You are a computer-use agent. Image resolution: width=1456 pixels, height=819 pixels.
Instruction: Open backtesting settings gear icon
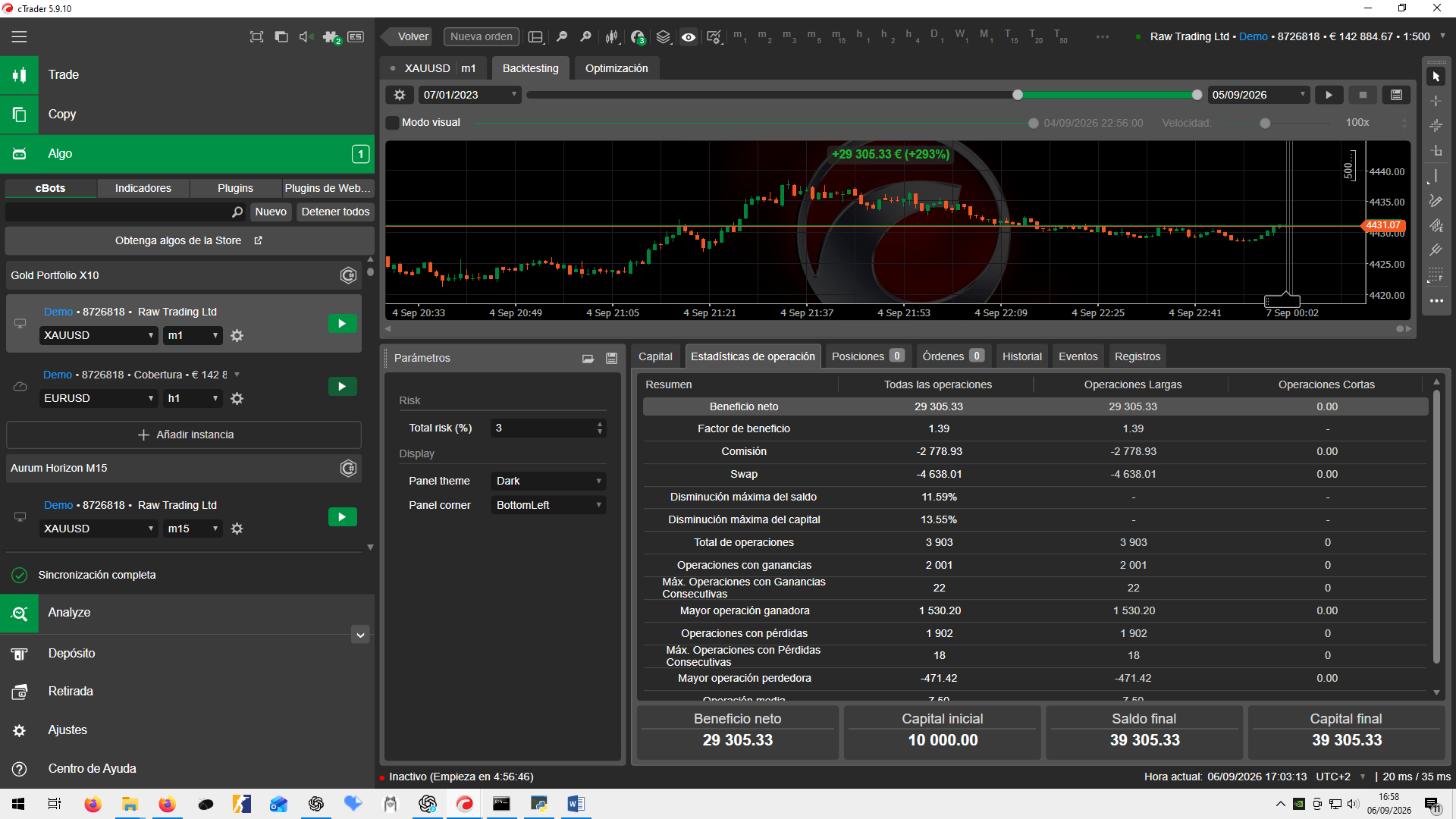tap(400, 95)
